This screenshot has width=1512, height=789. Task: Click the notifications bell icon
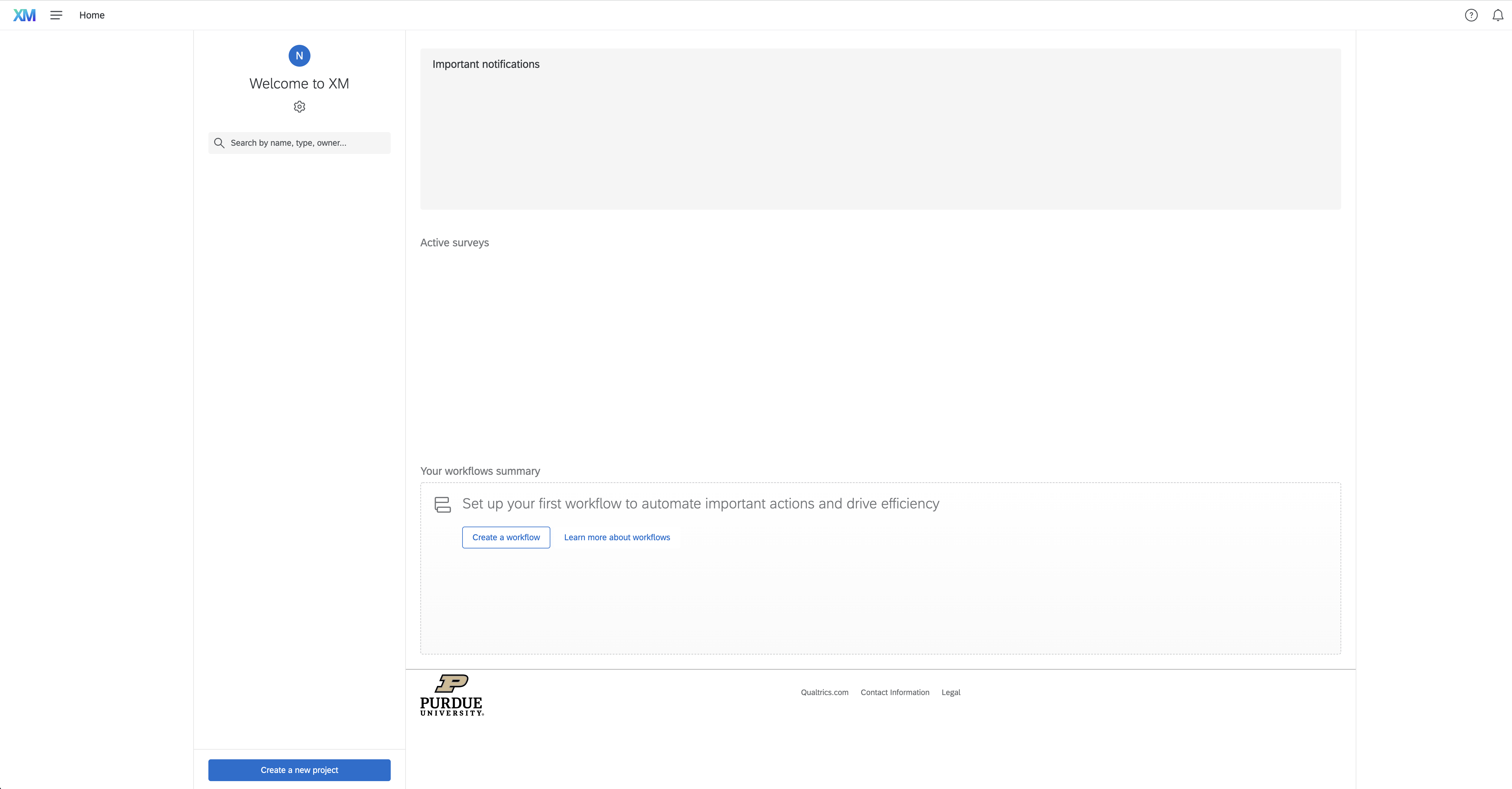click(x=1497, y=15)
